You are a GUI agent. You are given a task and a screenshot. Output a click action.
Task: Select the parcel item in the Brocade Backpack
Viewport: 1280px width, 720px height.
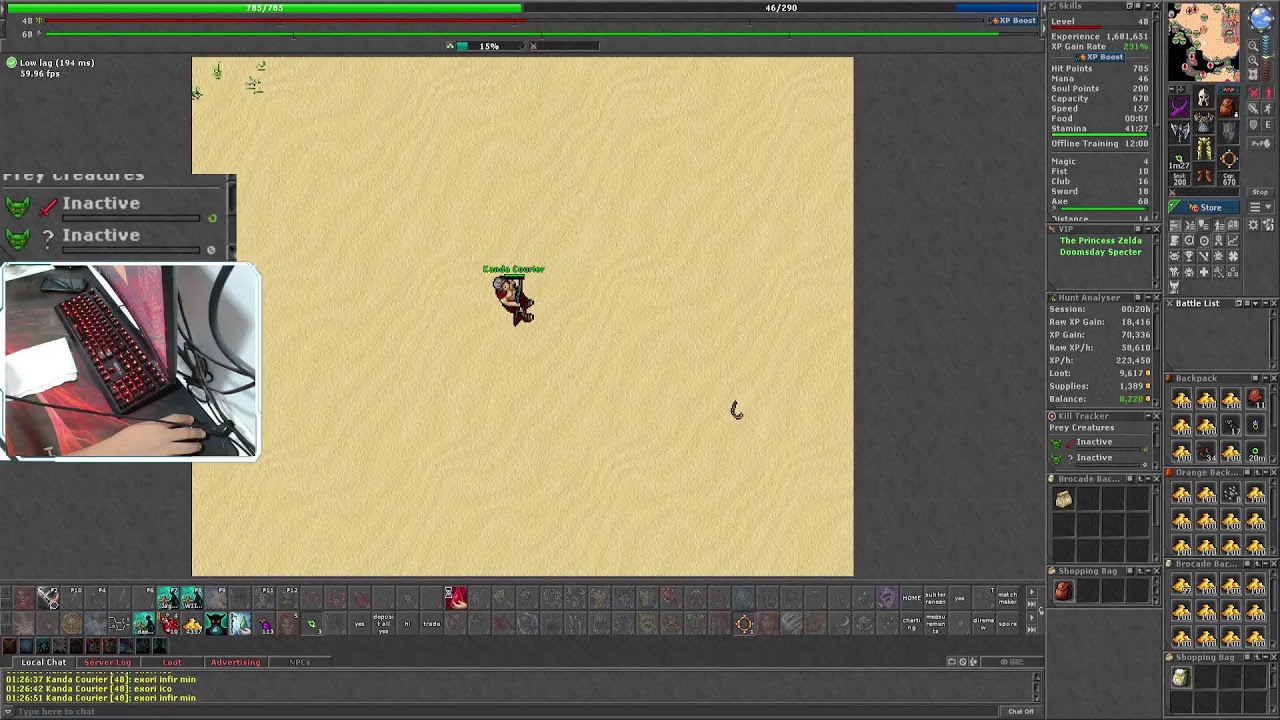point(1064,499)
